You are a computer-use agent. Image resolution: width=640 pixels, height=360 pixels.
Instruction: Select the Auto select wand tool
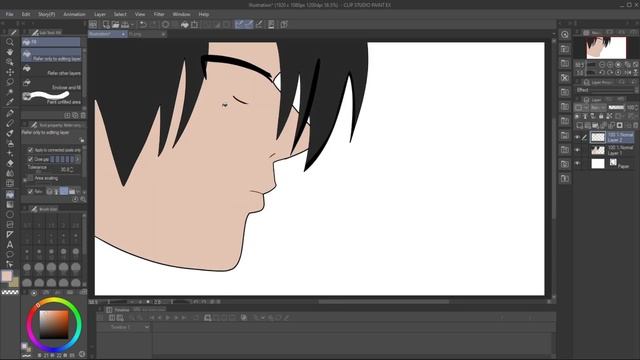pyautogui.click(x=10, y=92)
